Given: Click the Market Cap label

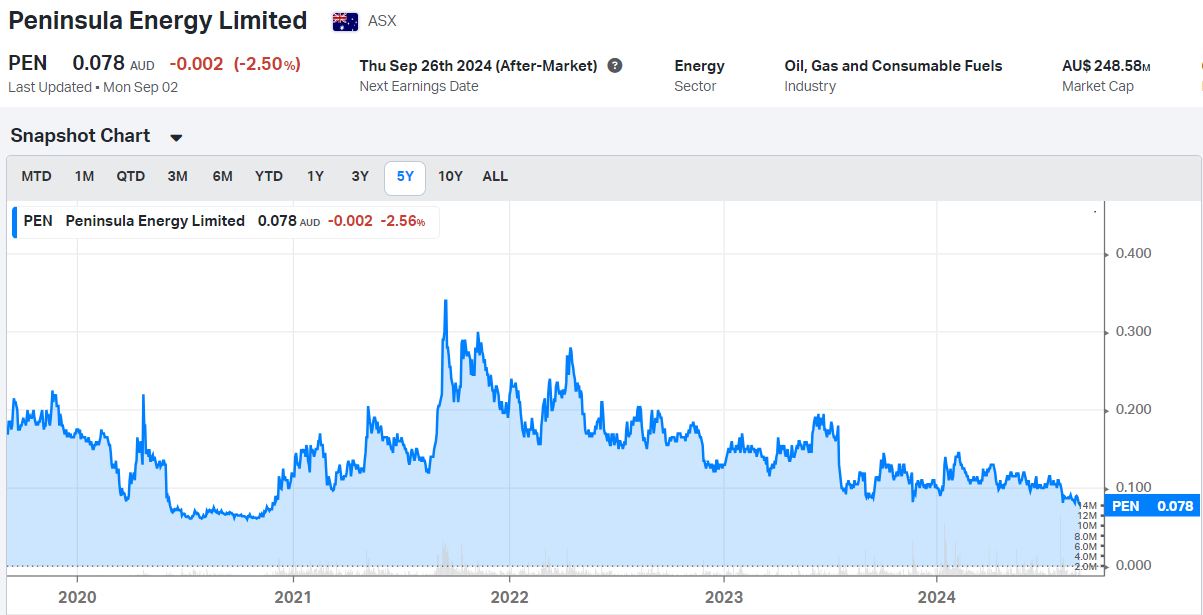Looking at the screenshot, I should click(1098, 87).
